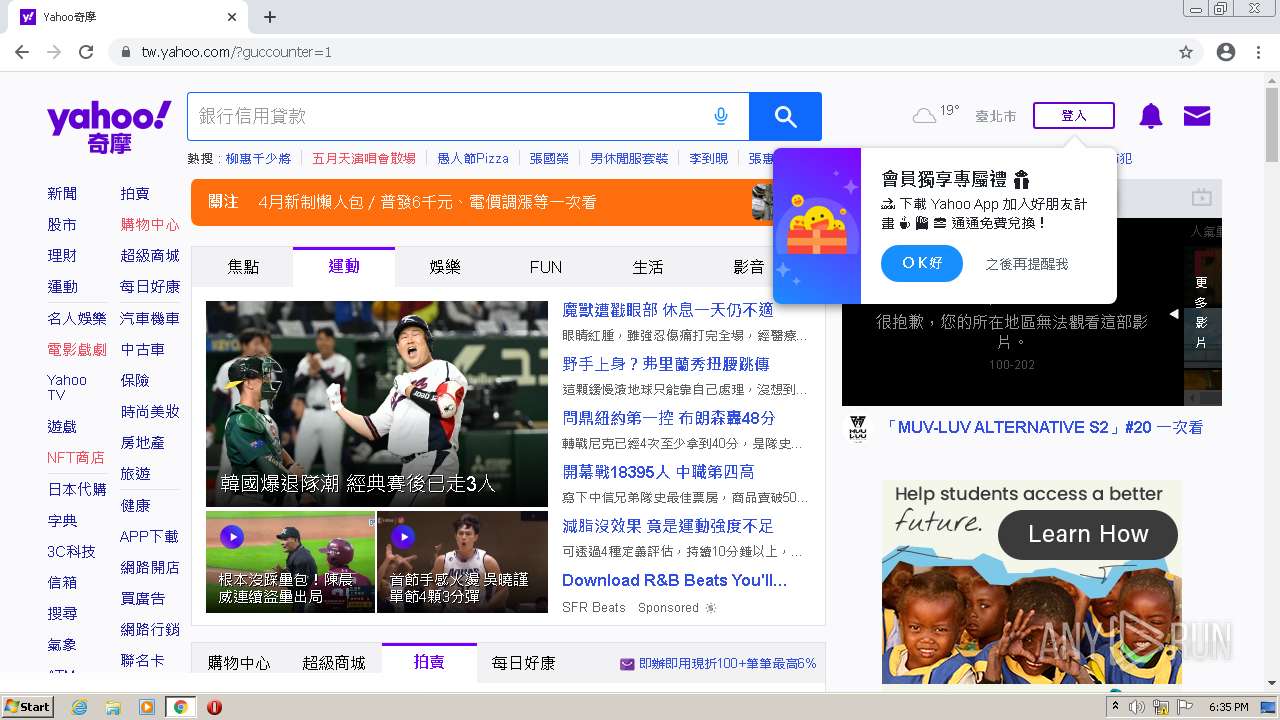Click the site lock icon in address bar
The width and height of the screenshot is (1280, 720).
(125, 52)
